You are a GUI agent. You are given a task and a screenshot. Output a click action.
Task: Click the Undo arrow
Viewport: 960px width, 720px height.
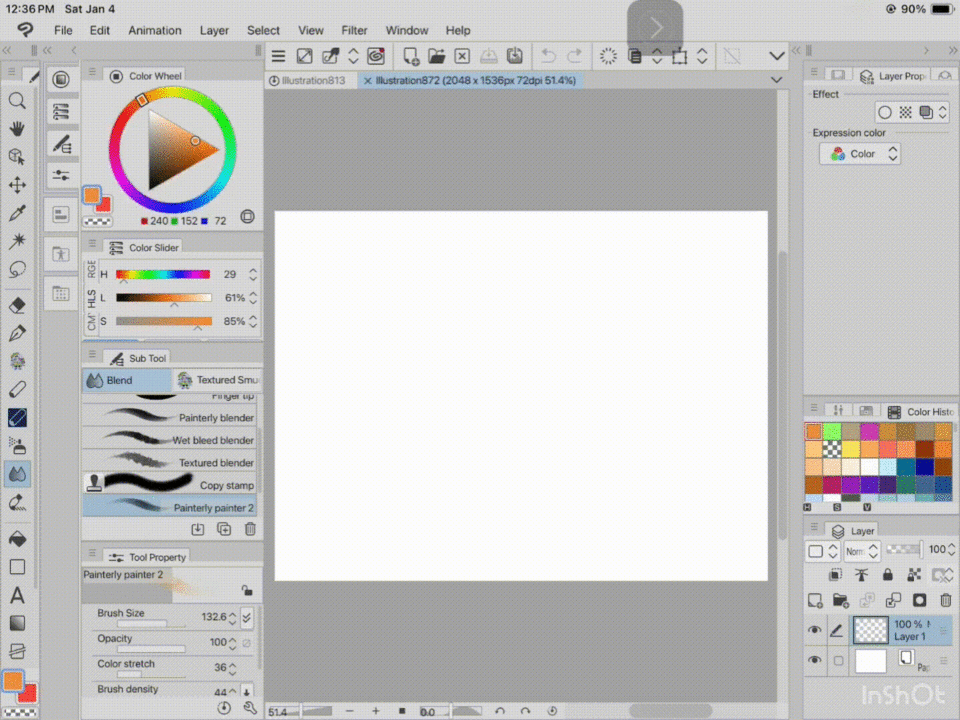coord(548,56)
